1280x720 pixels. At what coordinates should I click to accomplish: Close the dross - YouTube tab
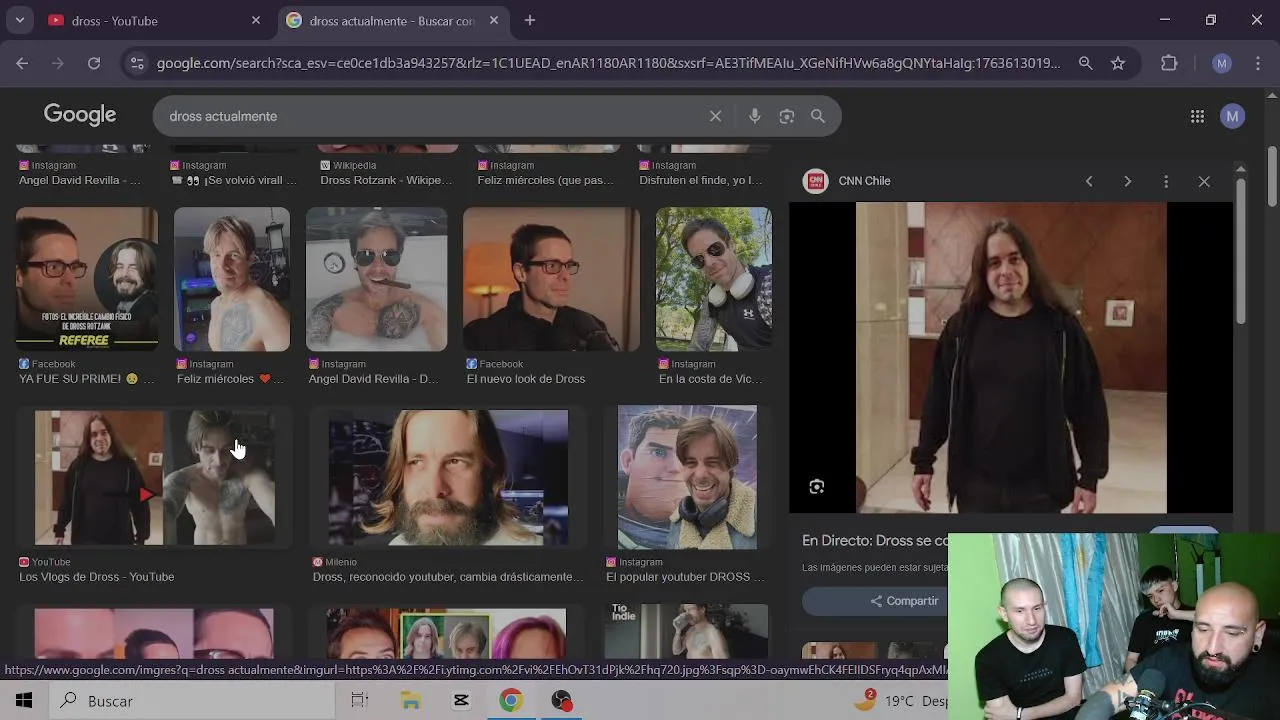tap(256, 20)
